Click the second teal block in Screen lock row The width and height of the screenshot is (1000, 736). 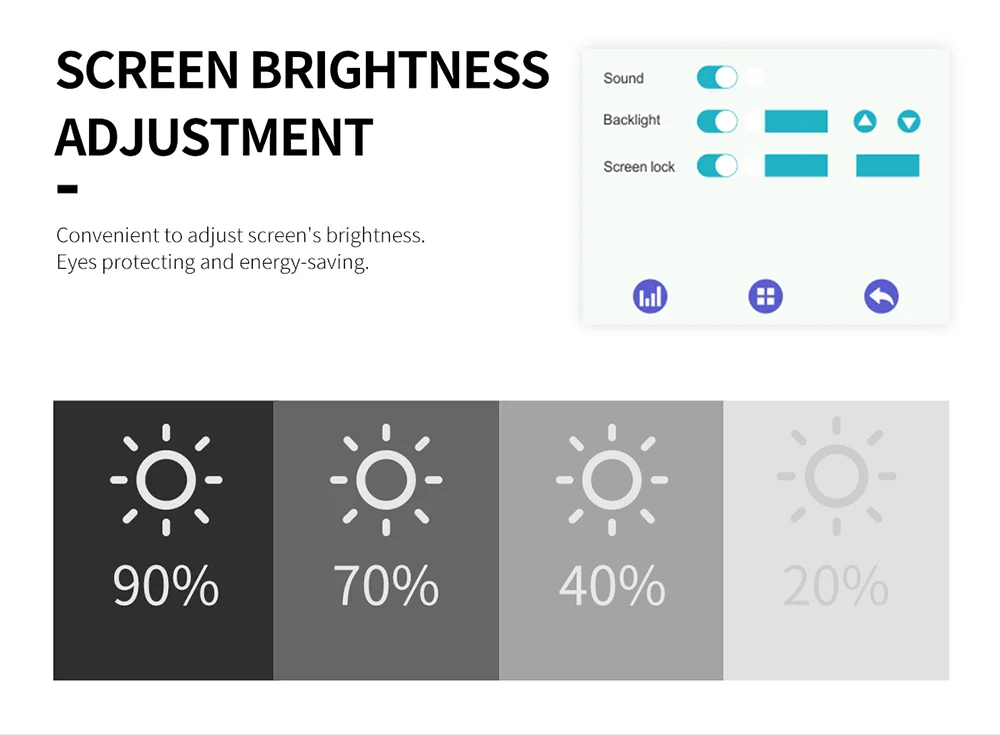(x=887, y=166)
